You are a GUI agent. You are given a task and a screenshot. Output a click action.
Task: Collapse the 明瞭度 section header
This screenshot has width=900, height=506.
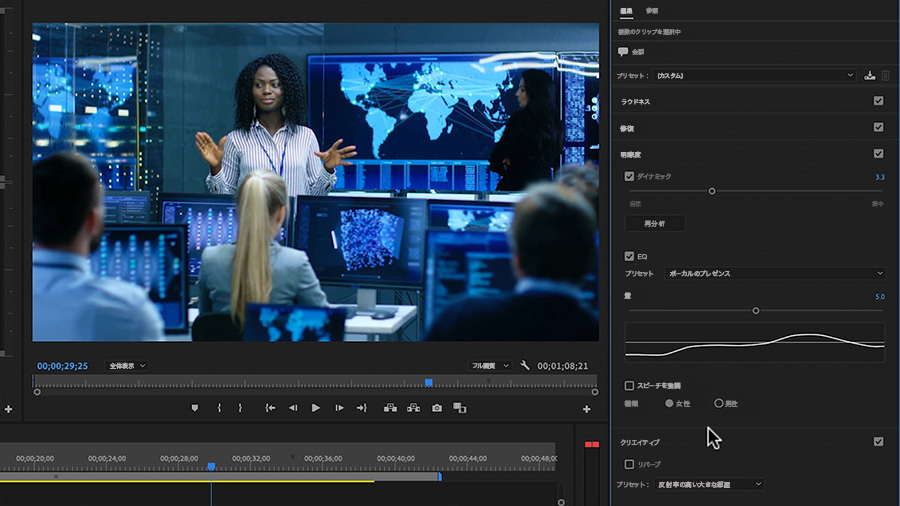coord(630,154)
